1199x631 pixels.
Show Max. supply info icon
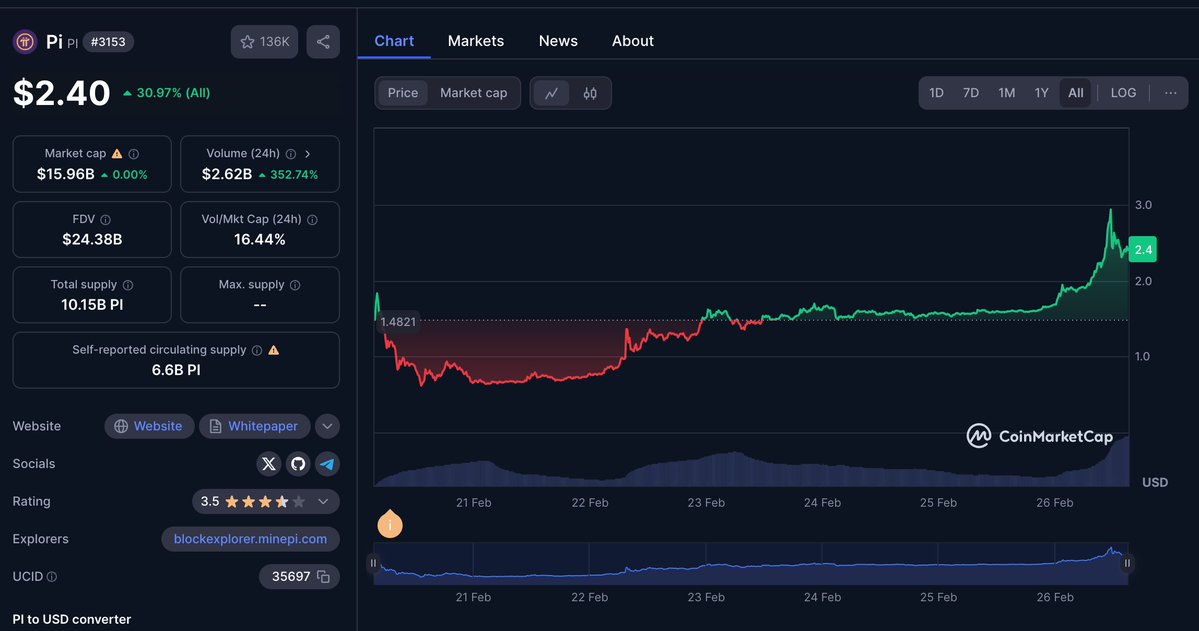pyautogui.click(x=295, y=285)
